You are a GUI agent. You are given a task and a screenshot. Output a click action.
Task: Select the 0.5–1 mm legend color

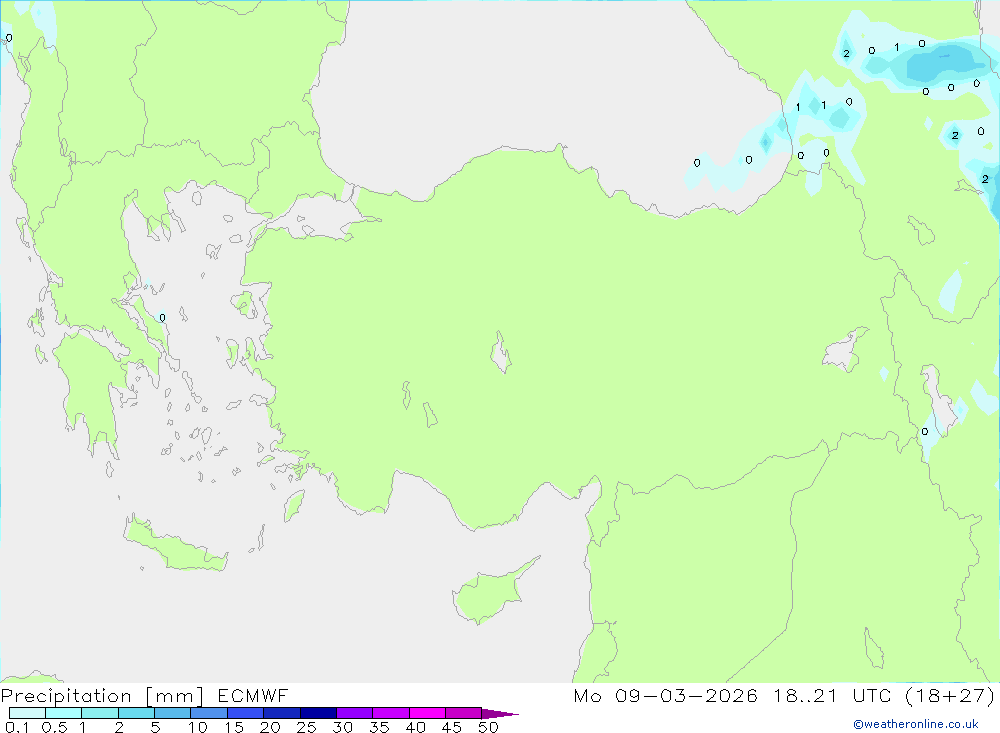click(x=64, y=713)
